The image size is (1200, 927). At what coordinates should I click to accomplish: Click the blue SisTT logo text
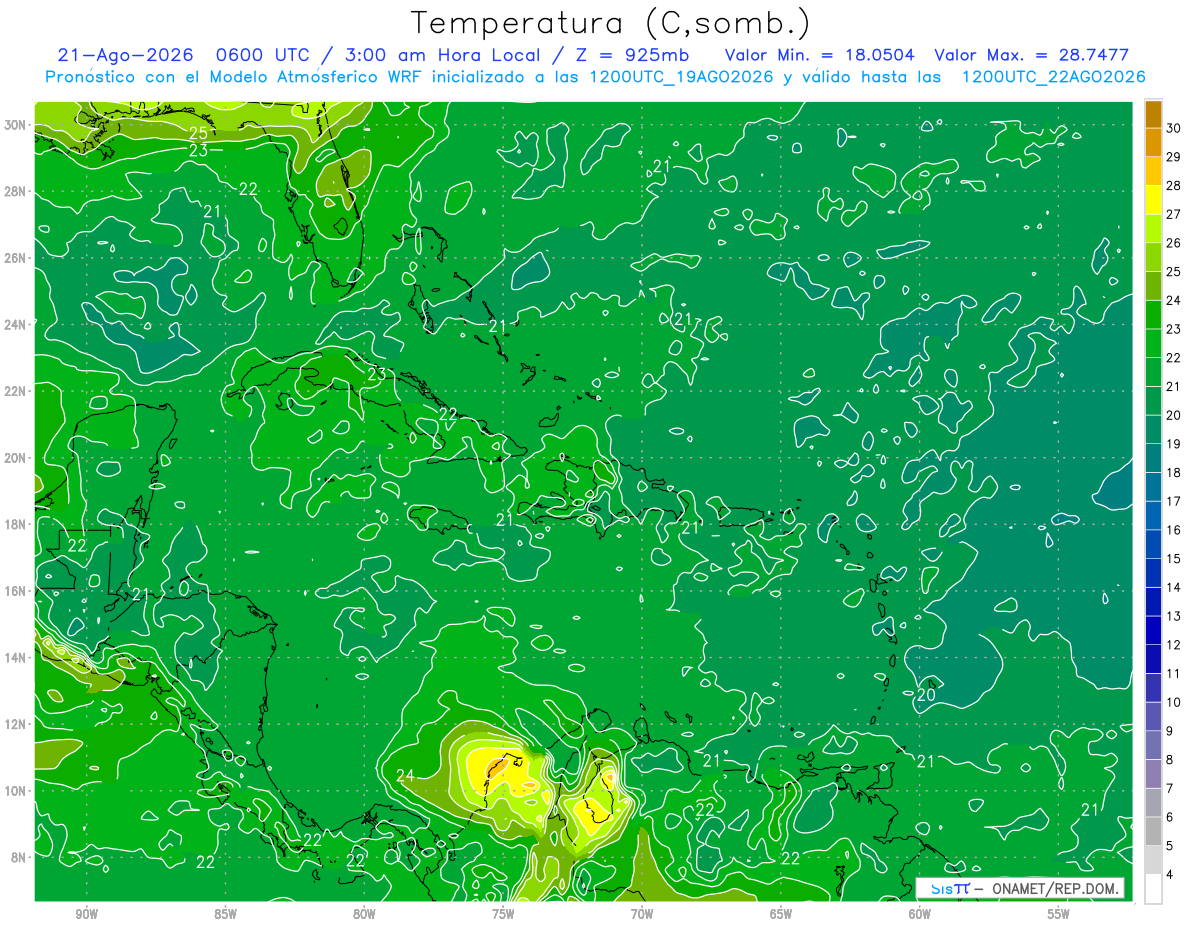pos(949,888)
